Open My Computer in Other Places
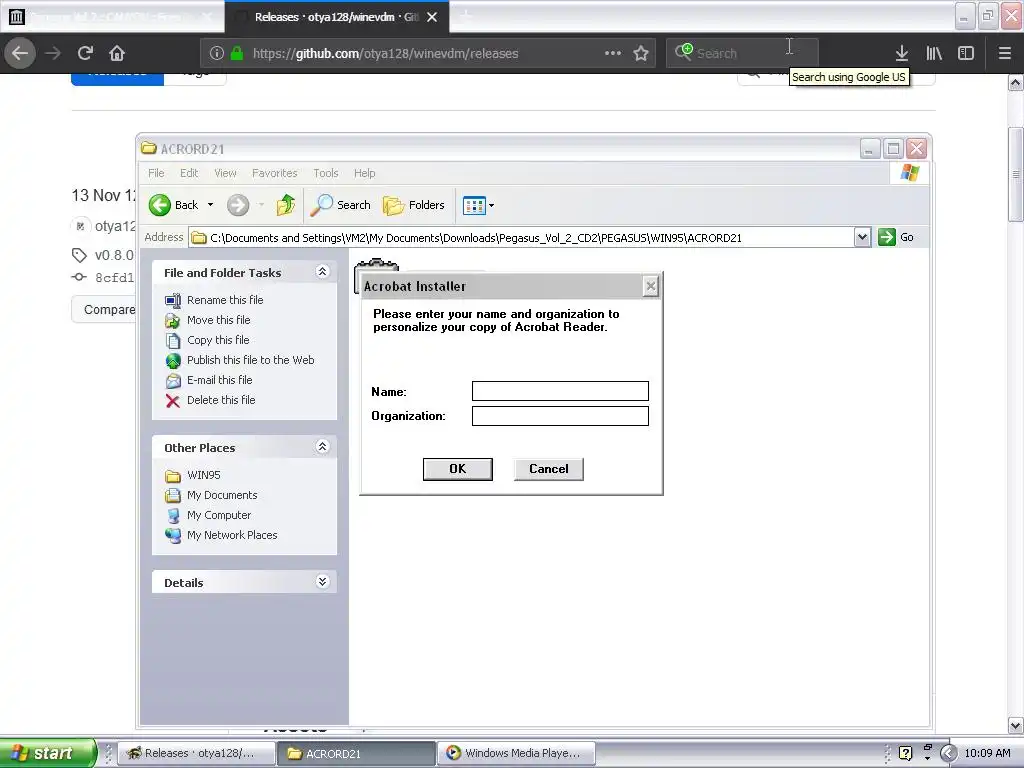Screen dimensions: 1024x768 point(219,515)
